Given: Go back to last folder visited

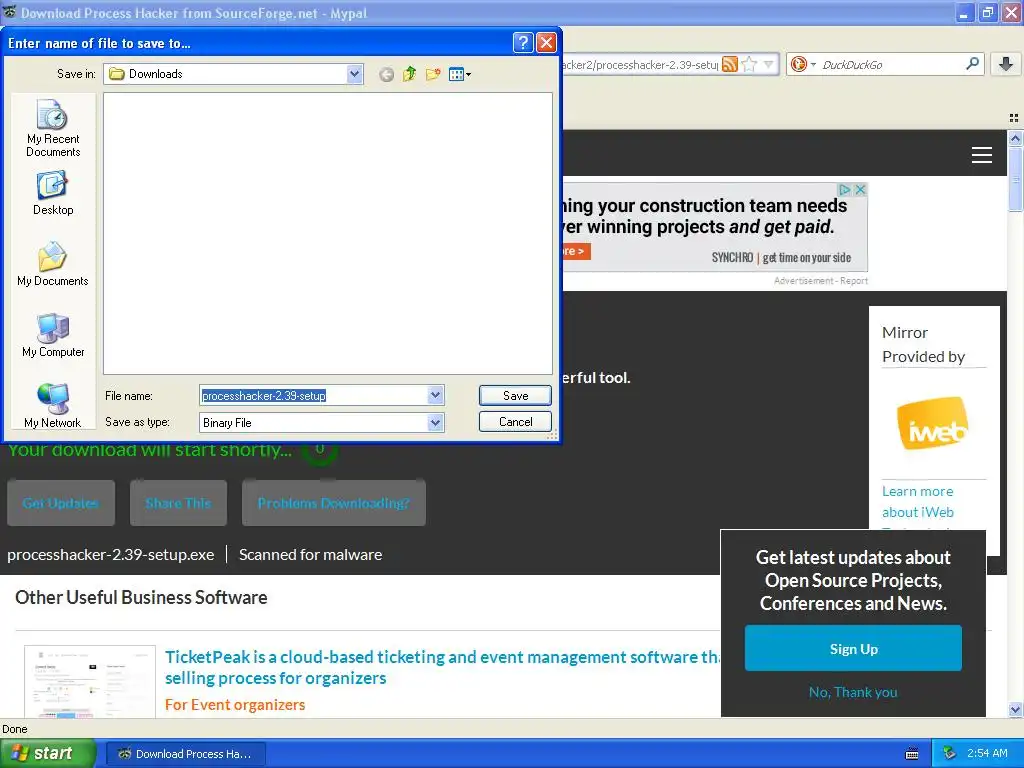Looking at the screenshot, I should coord(387,74).
